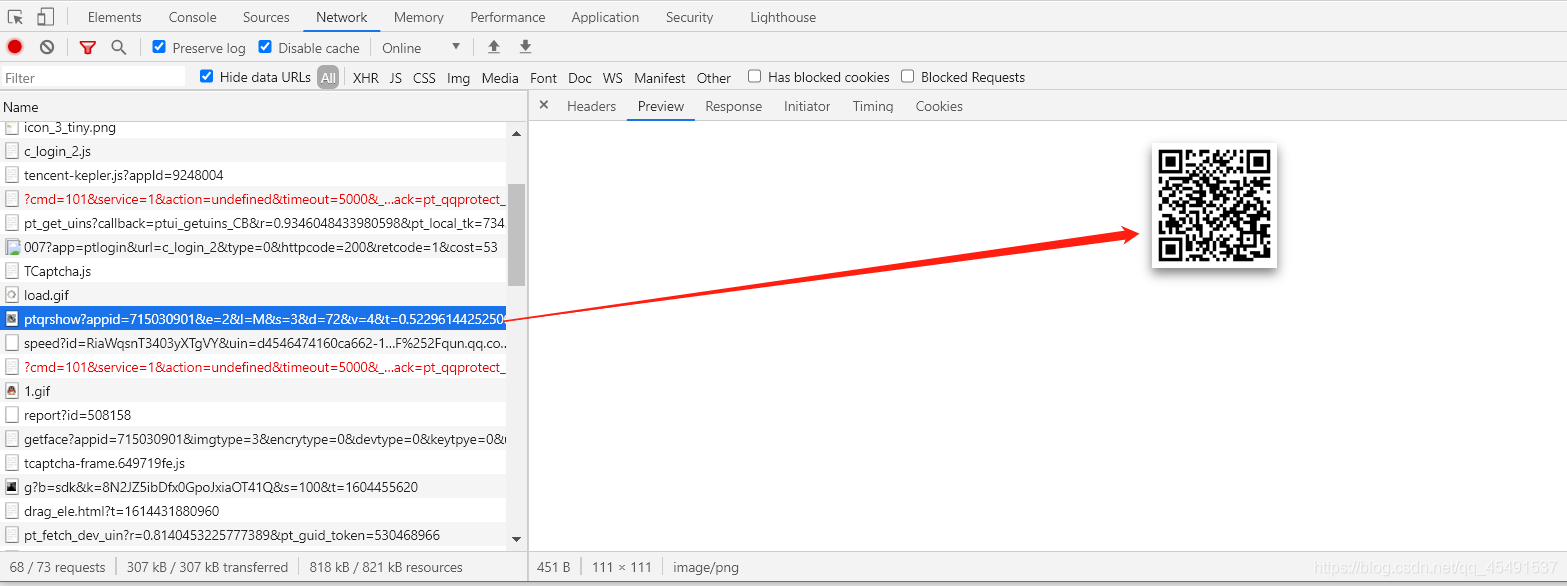Select load.gif request

tap(253, 295)
